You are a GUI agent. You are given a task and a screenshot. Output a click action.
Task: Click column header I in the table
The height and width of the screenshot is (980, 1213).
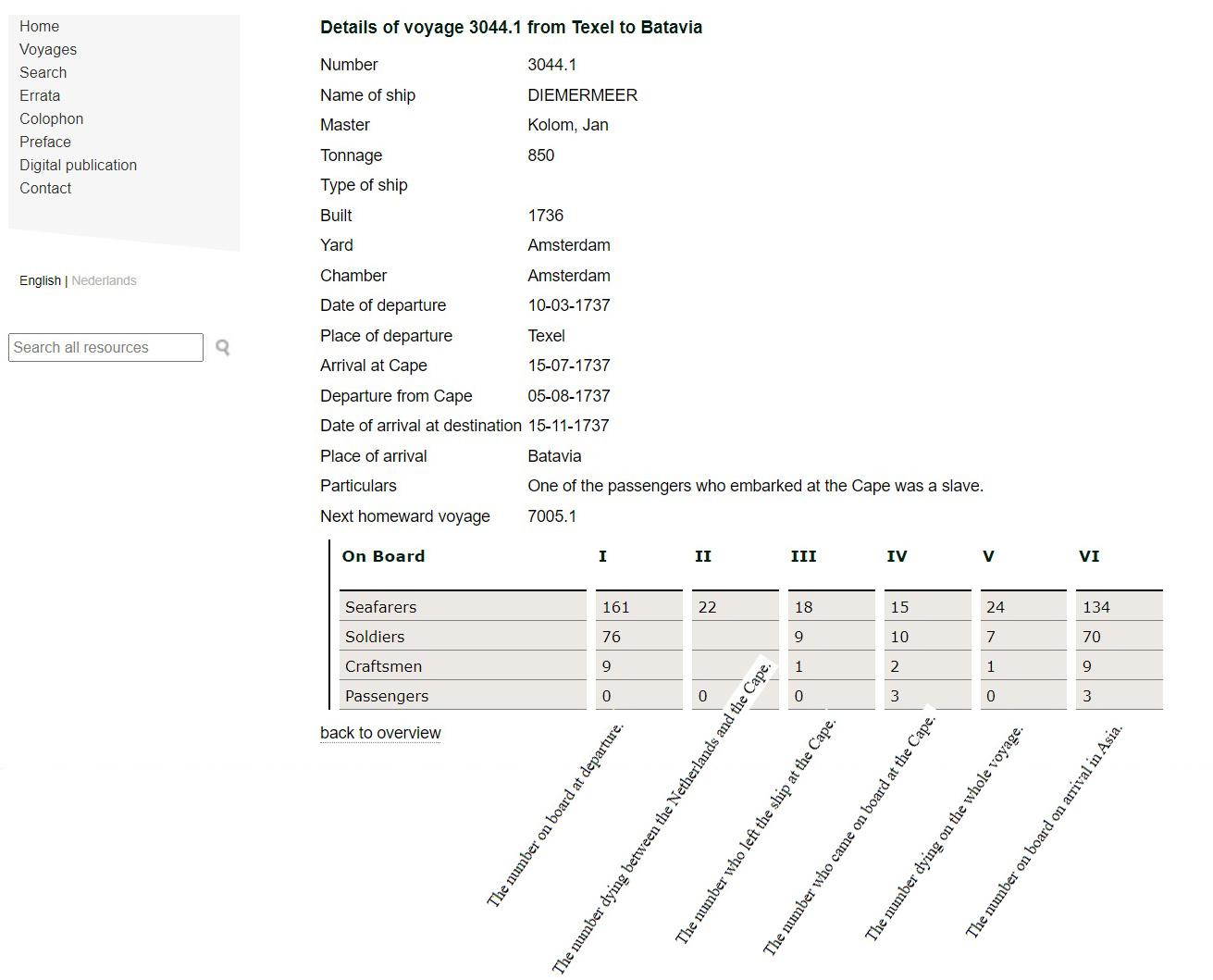coord(602,556)
